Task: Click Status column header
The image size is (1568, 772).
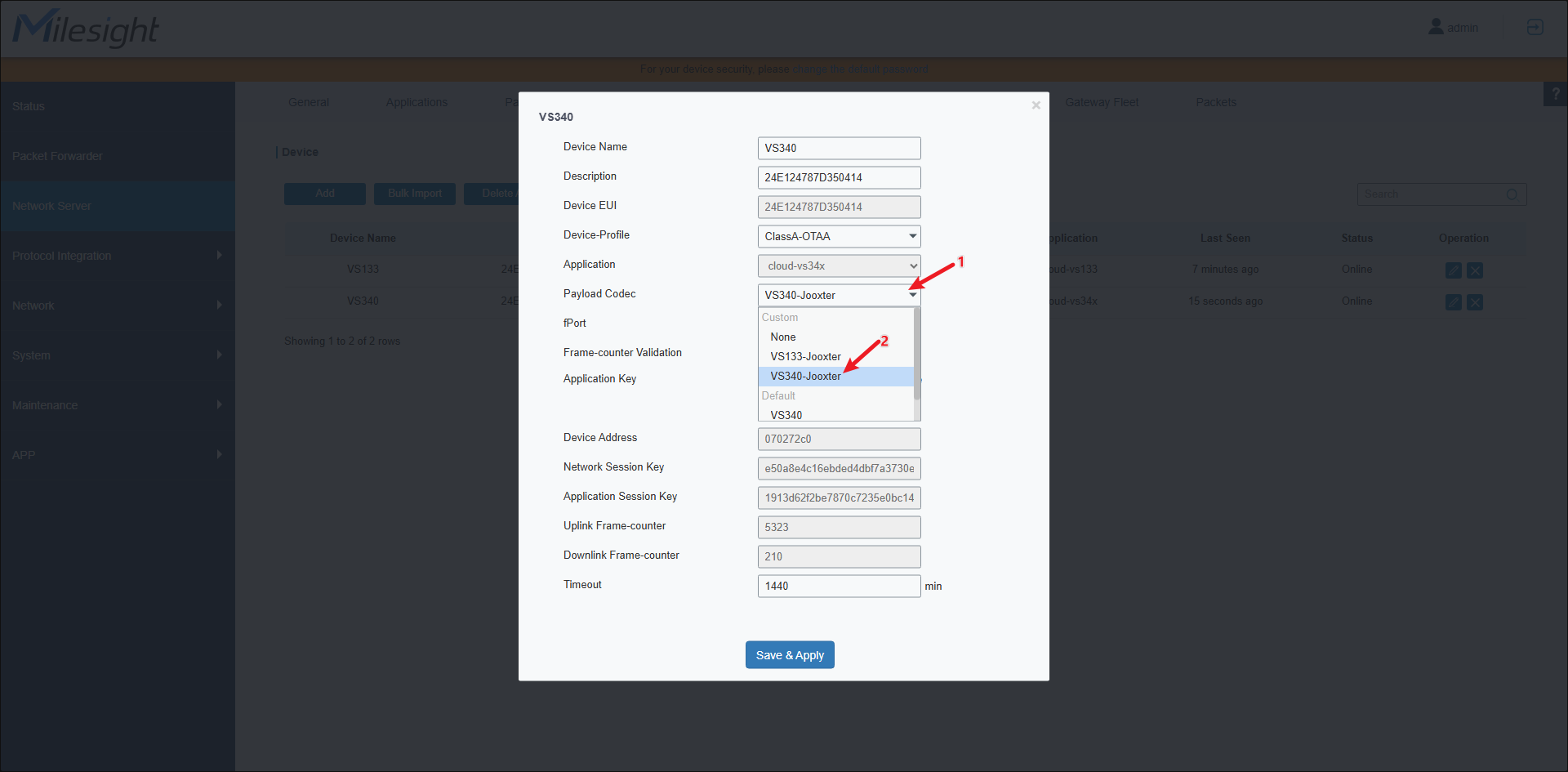Action: (x=1356, y=239)
